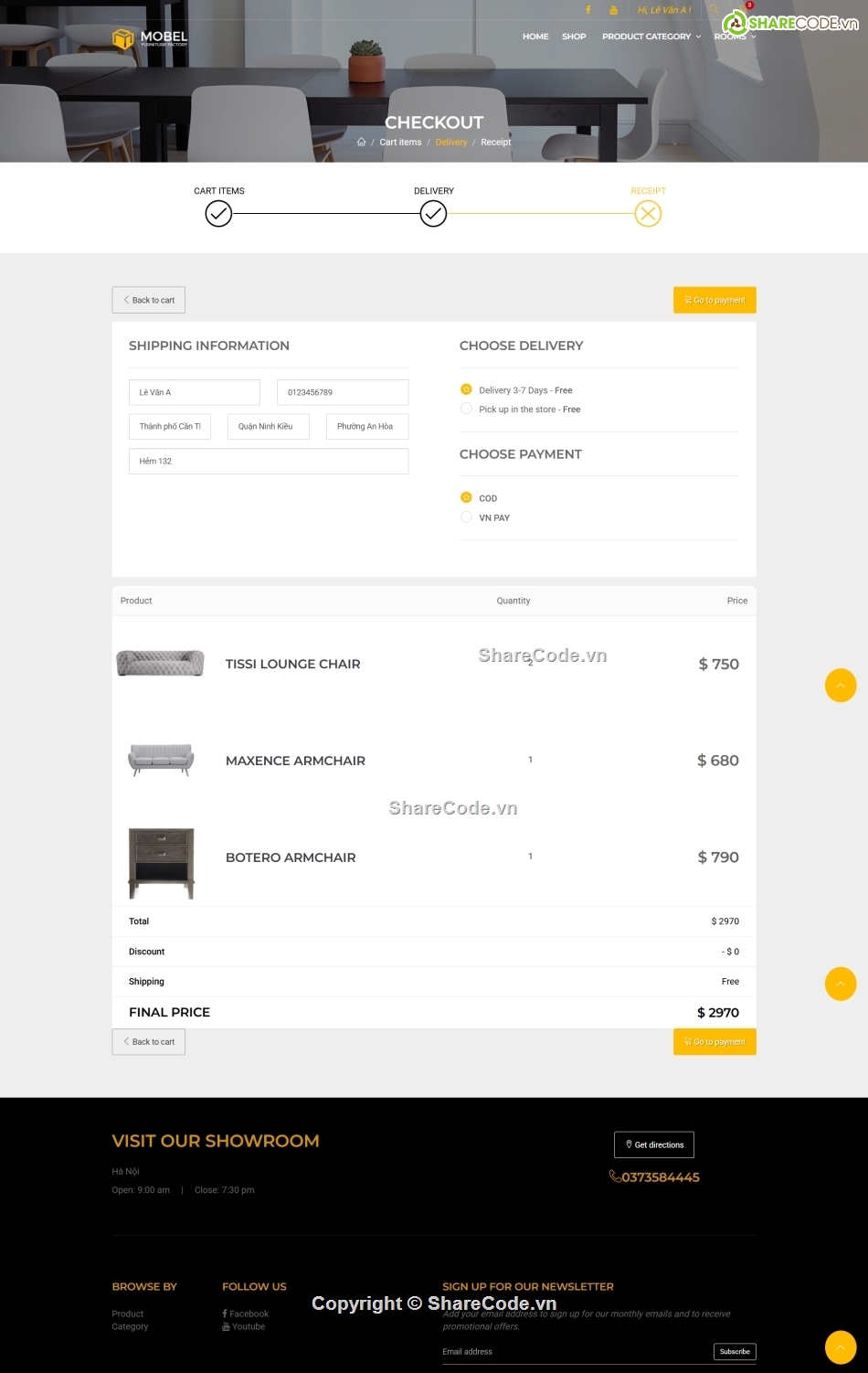Click Delivery in the breadcrumb
The width and height of the screenshot is (868, 1373).
click(451, 142)
